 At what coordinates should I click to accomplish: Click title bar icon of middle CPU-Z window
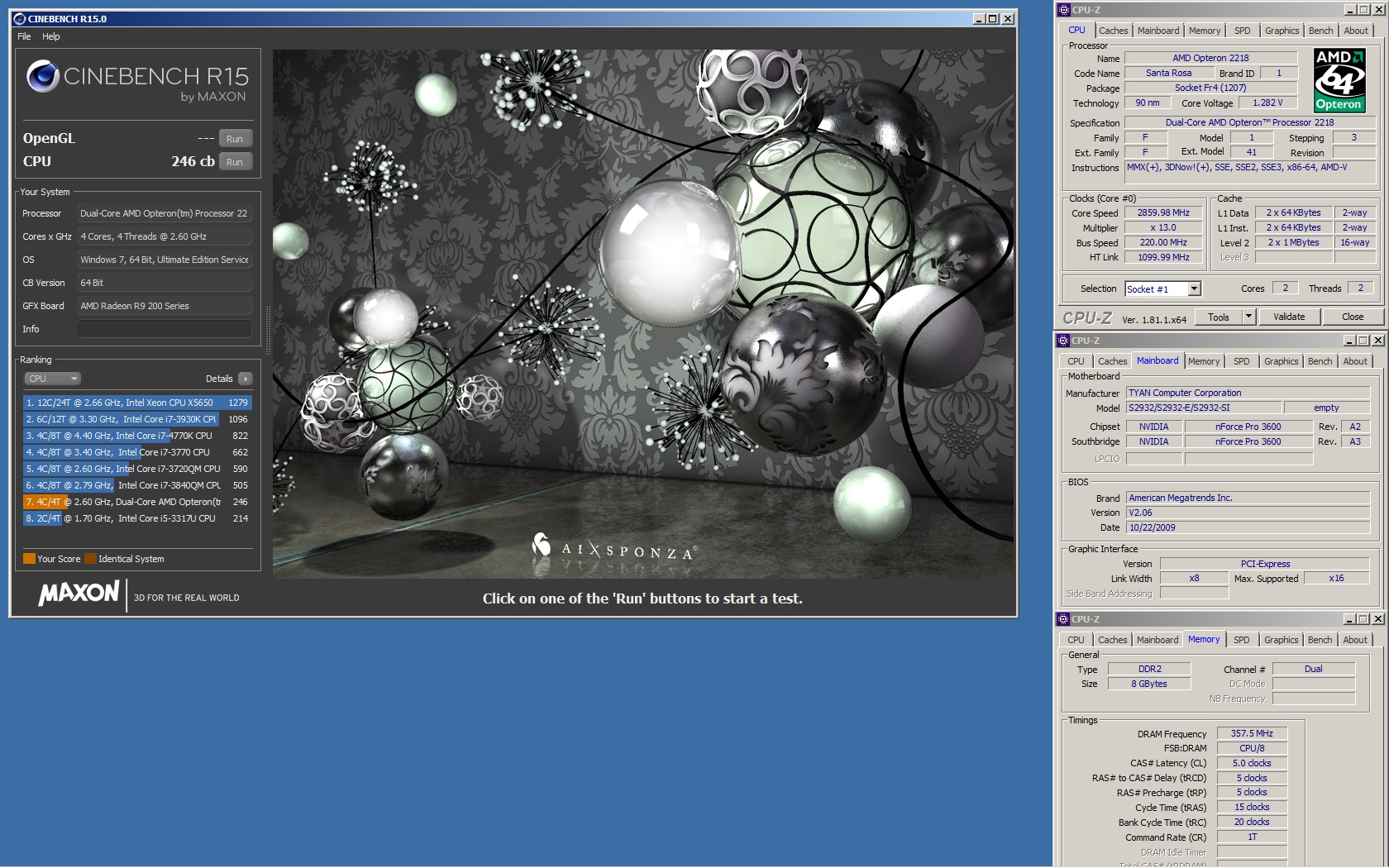pyautogui.click(x=1064, y=340)
